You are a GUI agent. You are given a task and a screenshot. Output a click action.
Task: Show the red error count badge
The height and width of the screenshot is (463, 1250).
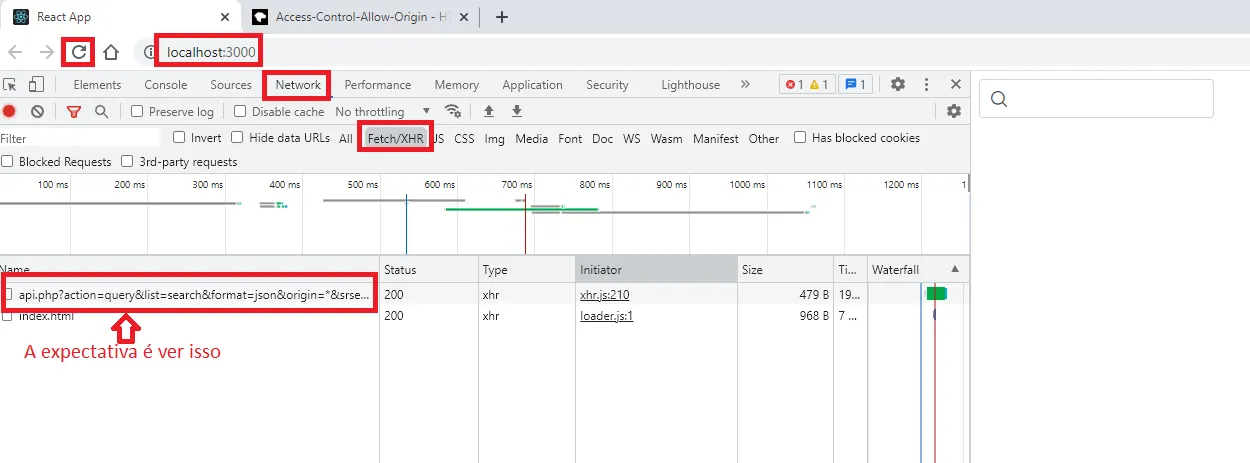pos(792,85)
